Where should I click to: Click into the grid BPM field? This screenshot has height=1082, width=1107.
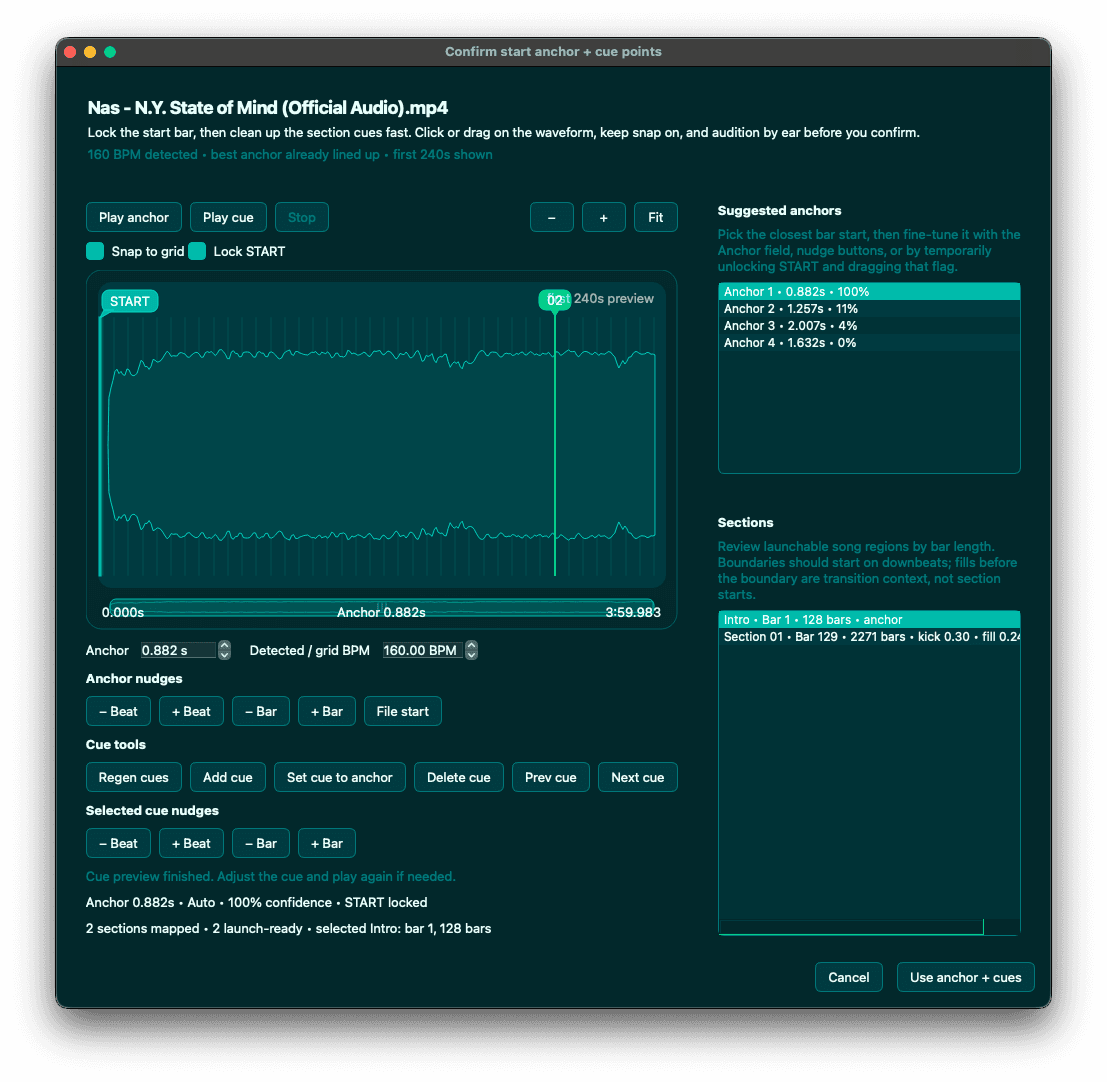[x=422, y=650]
